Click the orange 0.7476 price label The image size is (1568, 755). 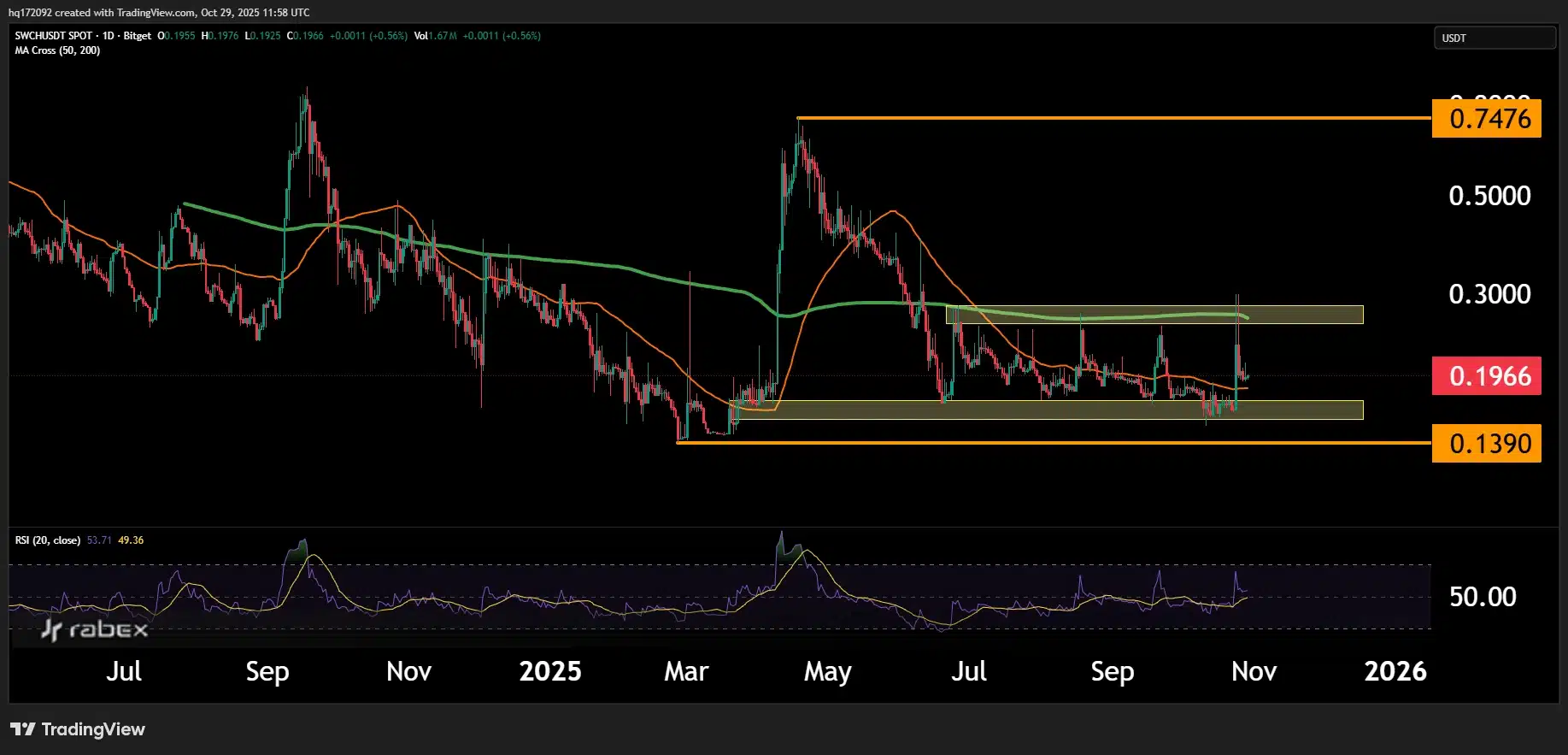pyautogui.click(x=1486, y=118)
